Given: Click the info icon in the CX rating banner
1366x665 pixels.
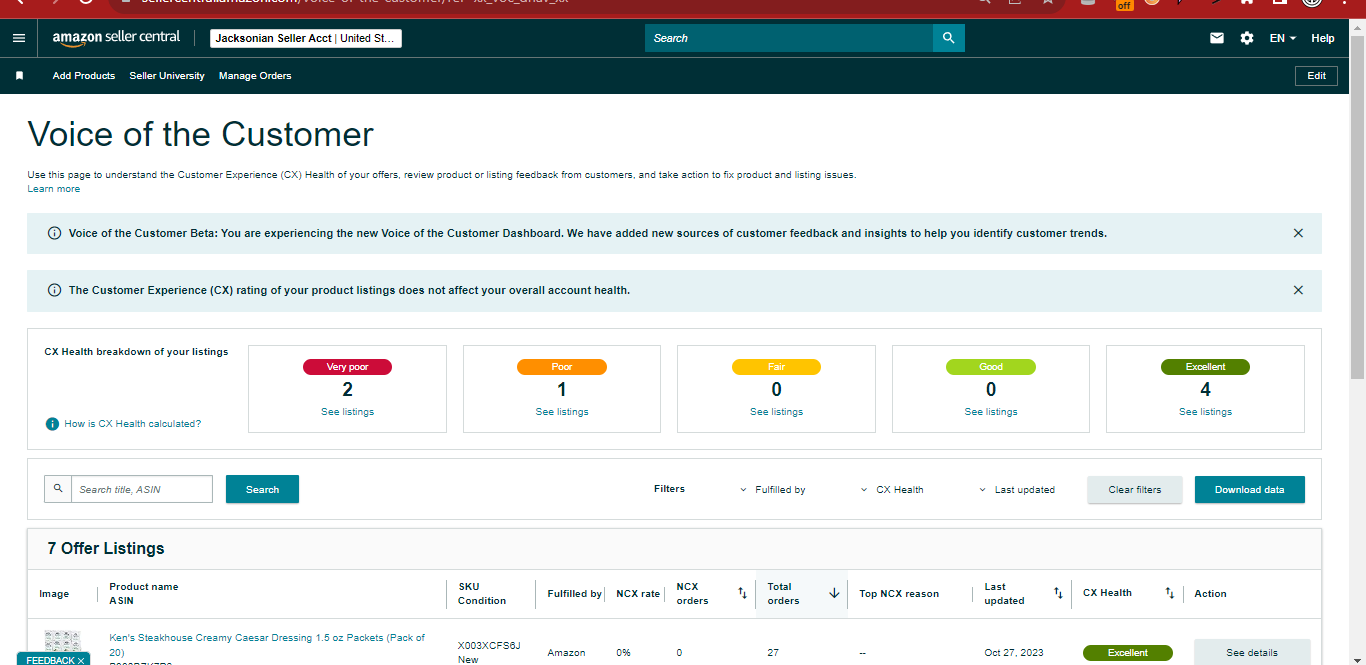Looking at the screenshot, I should coord(54,290).
